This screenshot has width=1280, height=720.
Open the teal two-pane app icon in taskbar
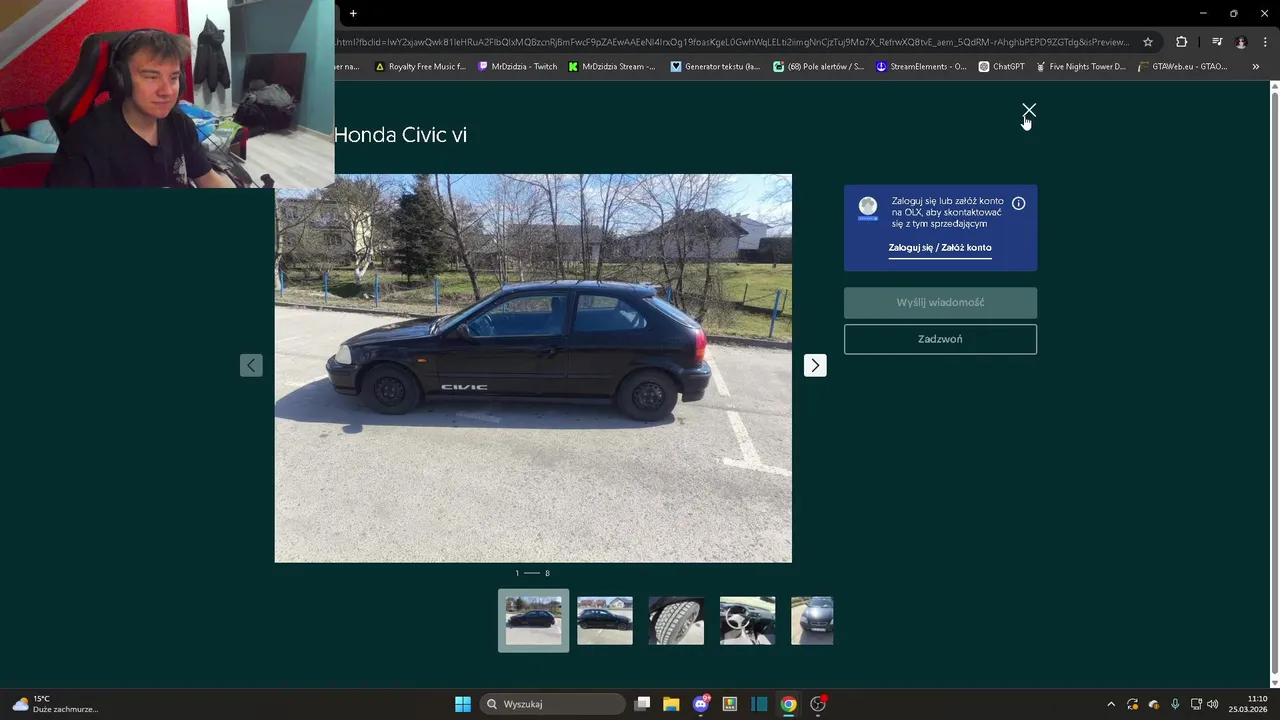[x=759, y=704]
